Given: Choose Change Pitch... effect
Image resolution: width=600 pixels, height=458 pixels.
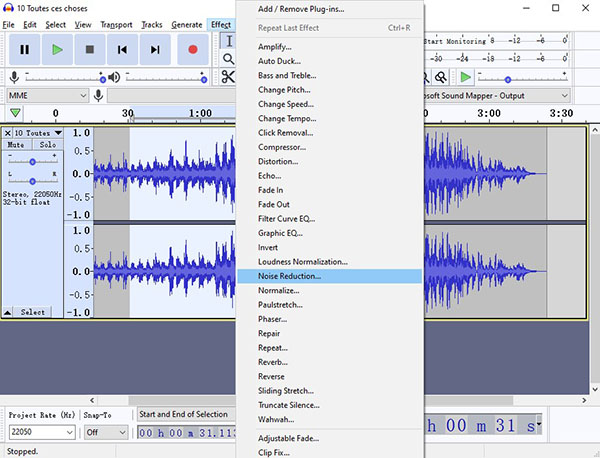Looking at the screenshot, I should [329, 90].
